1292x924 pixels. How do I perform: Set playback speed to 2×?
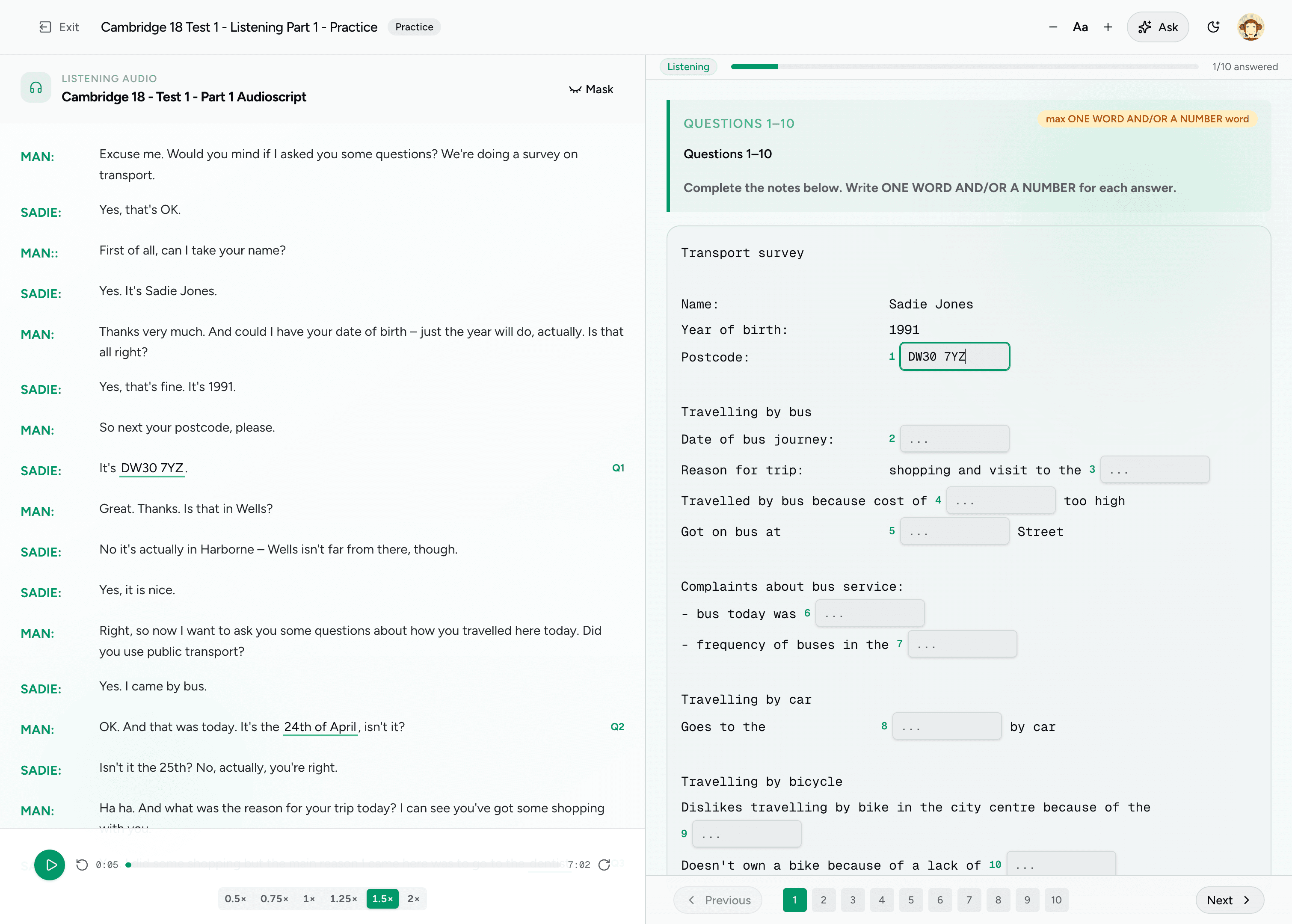[414, 898]
